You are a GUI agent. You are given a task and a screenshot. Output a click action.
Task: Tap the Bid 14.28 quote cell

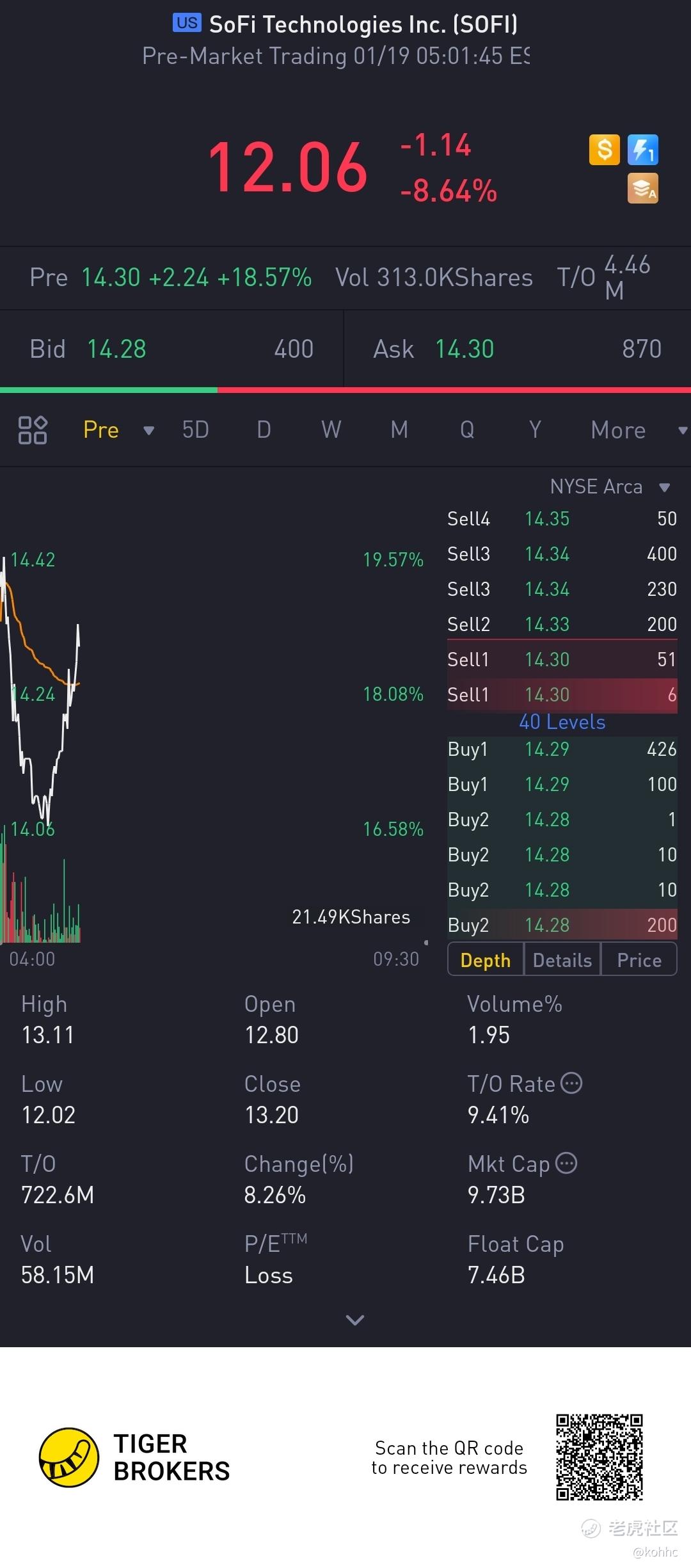click(x=171, y=349)
